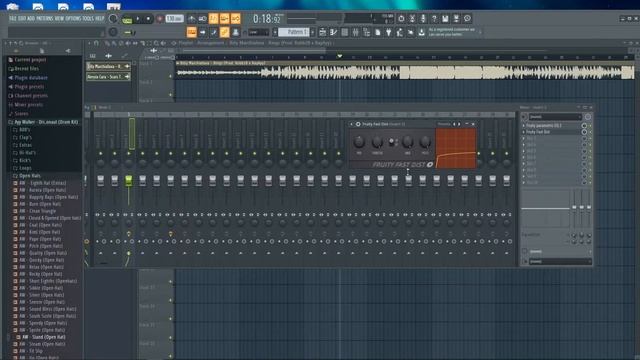Screen dimensions: 640x360
Task: Click the playlist playhead marker
Action: tap(339, 56)
